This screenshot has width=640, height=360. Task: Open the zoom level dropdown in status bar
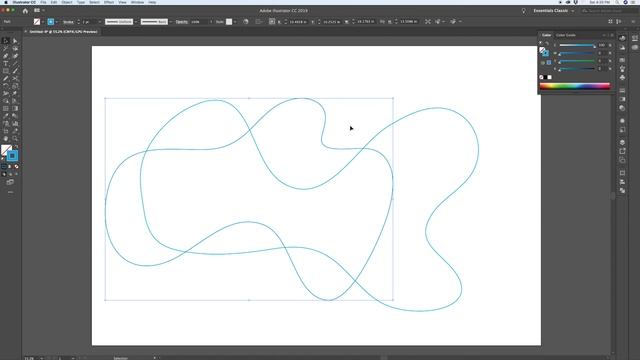[x=41, y=358]
